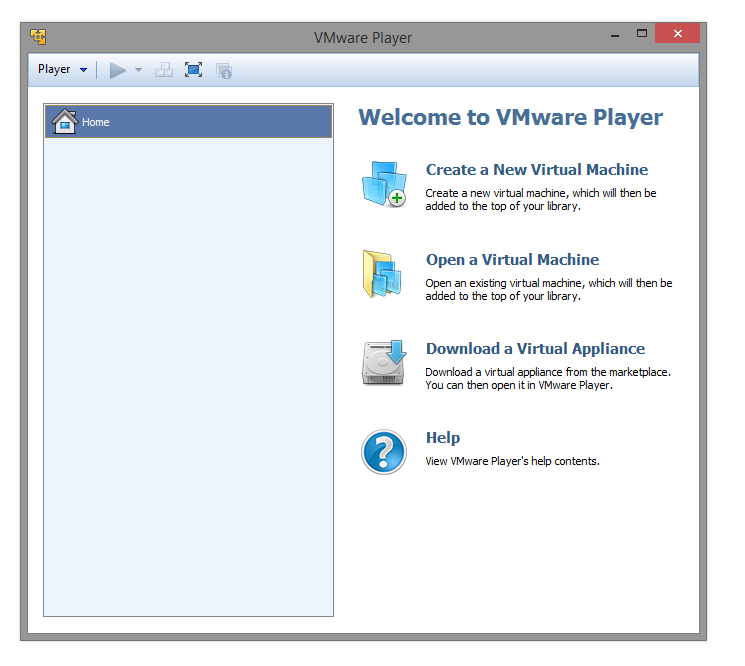Click the Open a Virtual Machine folder icon
This screenshot has width=745, height=666.
point(383,274)
